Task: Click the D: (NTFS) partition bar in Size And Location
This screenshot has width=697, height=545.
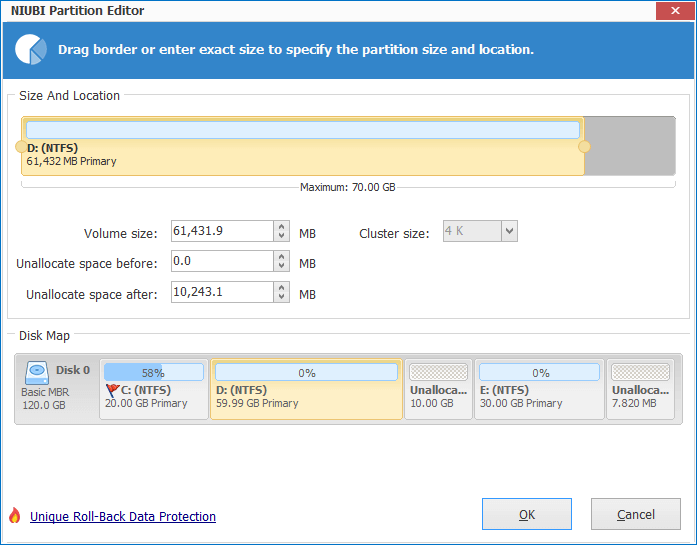Action: 303,146
